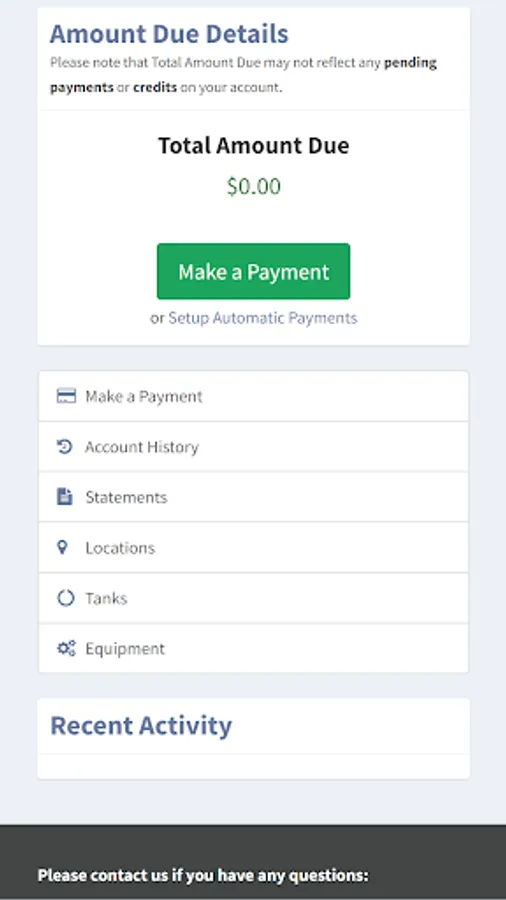
Task: Select the Make a Payment list item
Action: tap(254, 396)
